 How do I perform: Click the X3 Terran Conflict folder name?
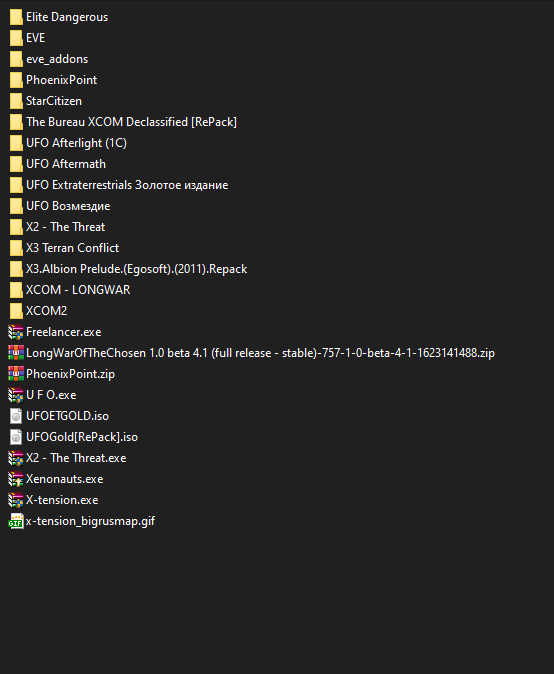point(73,248)
